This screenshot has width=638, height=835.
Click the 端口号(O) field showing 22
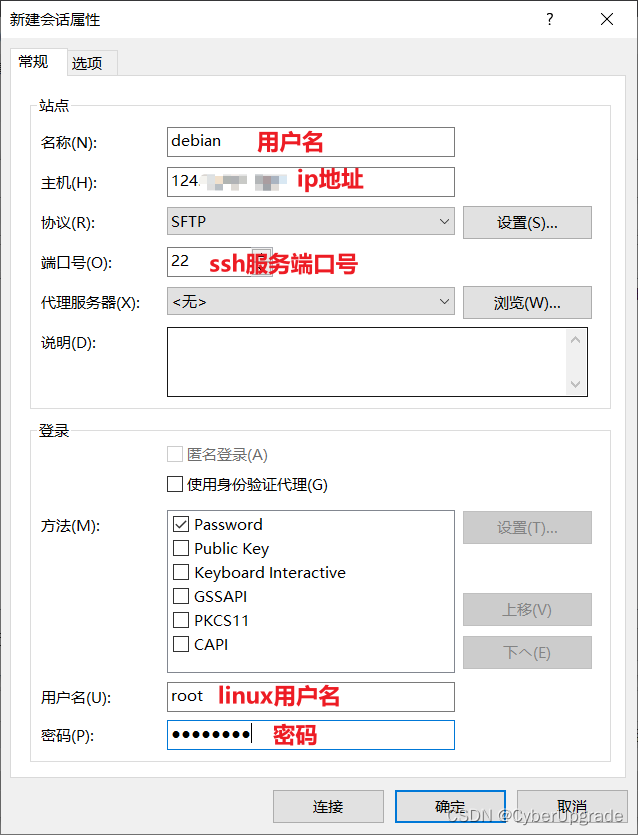coord(219,261)
